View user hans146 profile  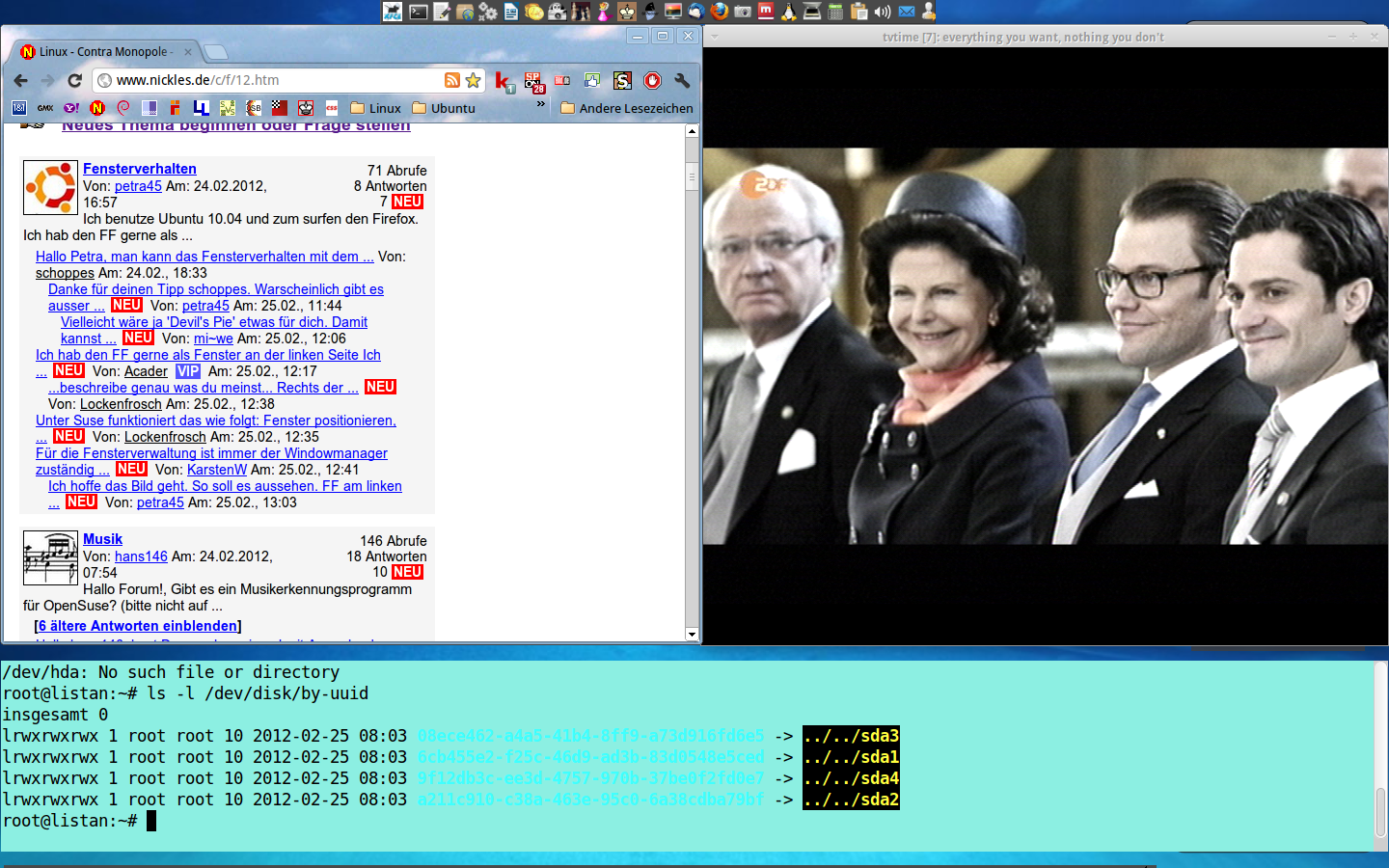(141, 556)
